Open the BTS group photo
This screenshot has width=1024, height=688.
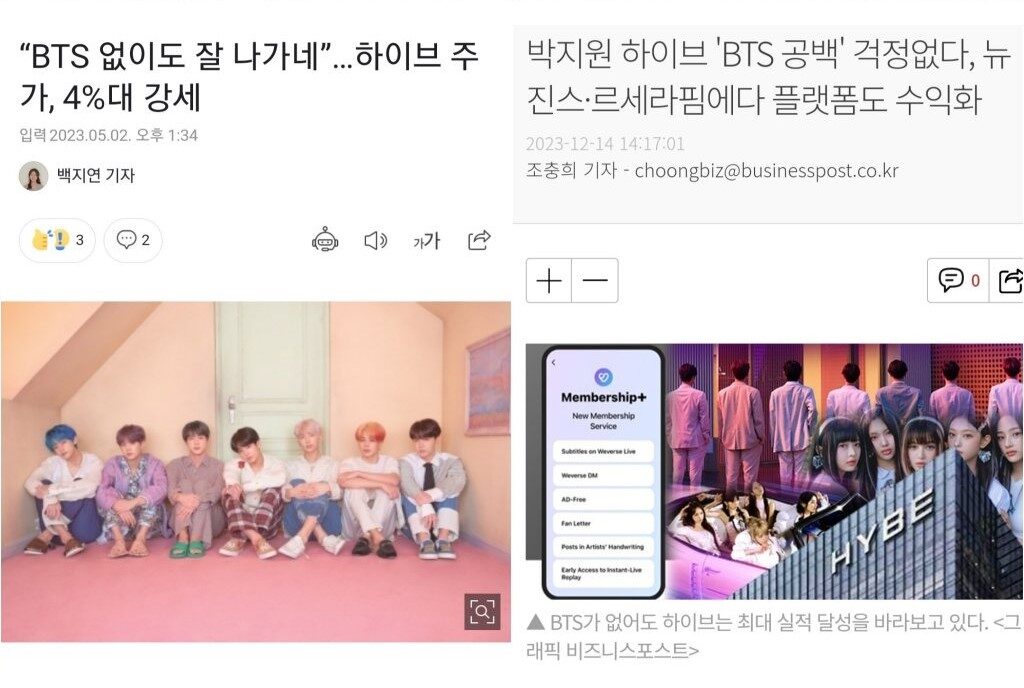point(256,471)
